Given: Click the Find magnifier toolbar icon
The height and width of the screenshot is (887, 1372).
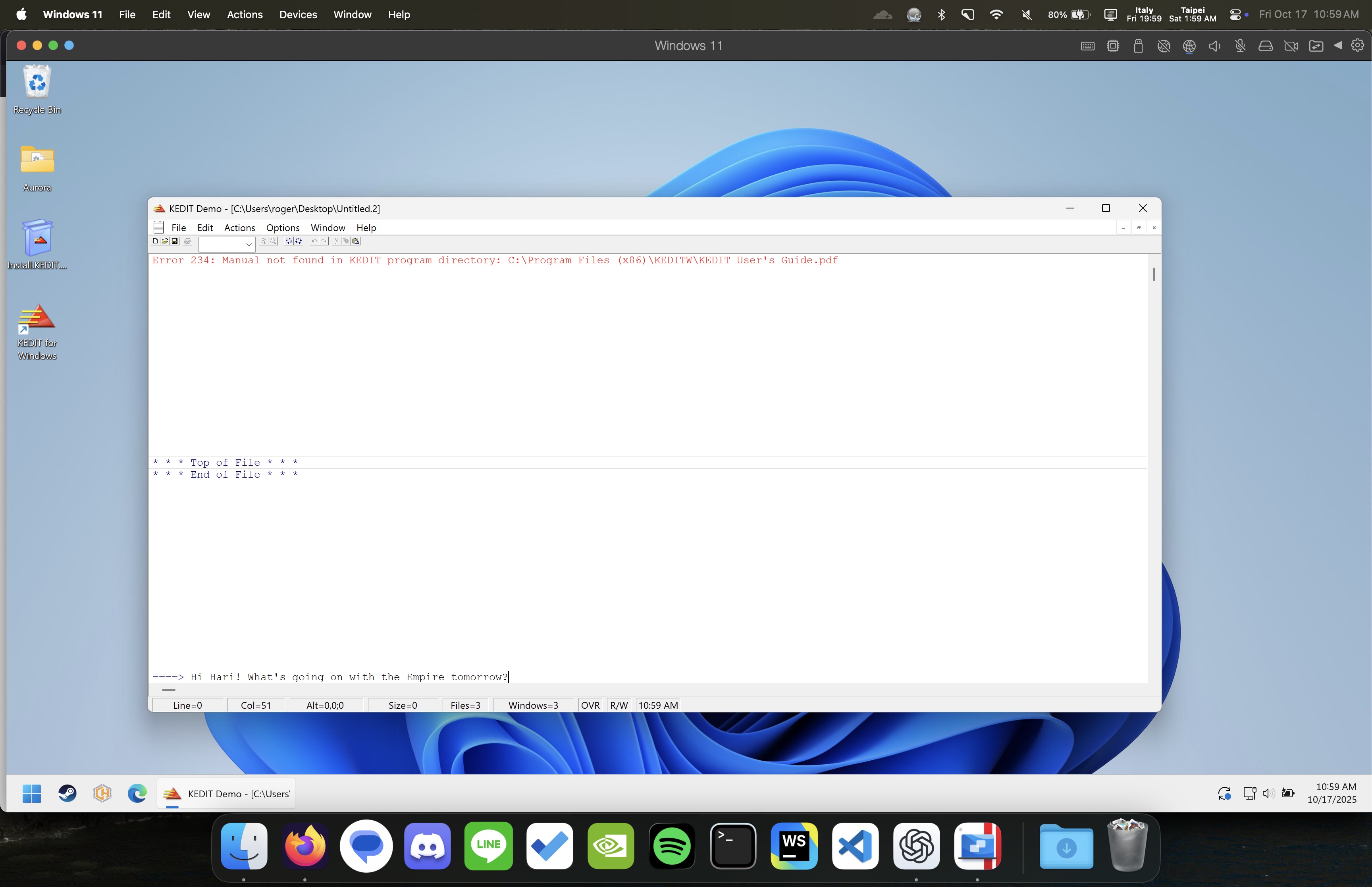Looking at the screenshot, I should click(x=273, y=241).
